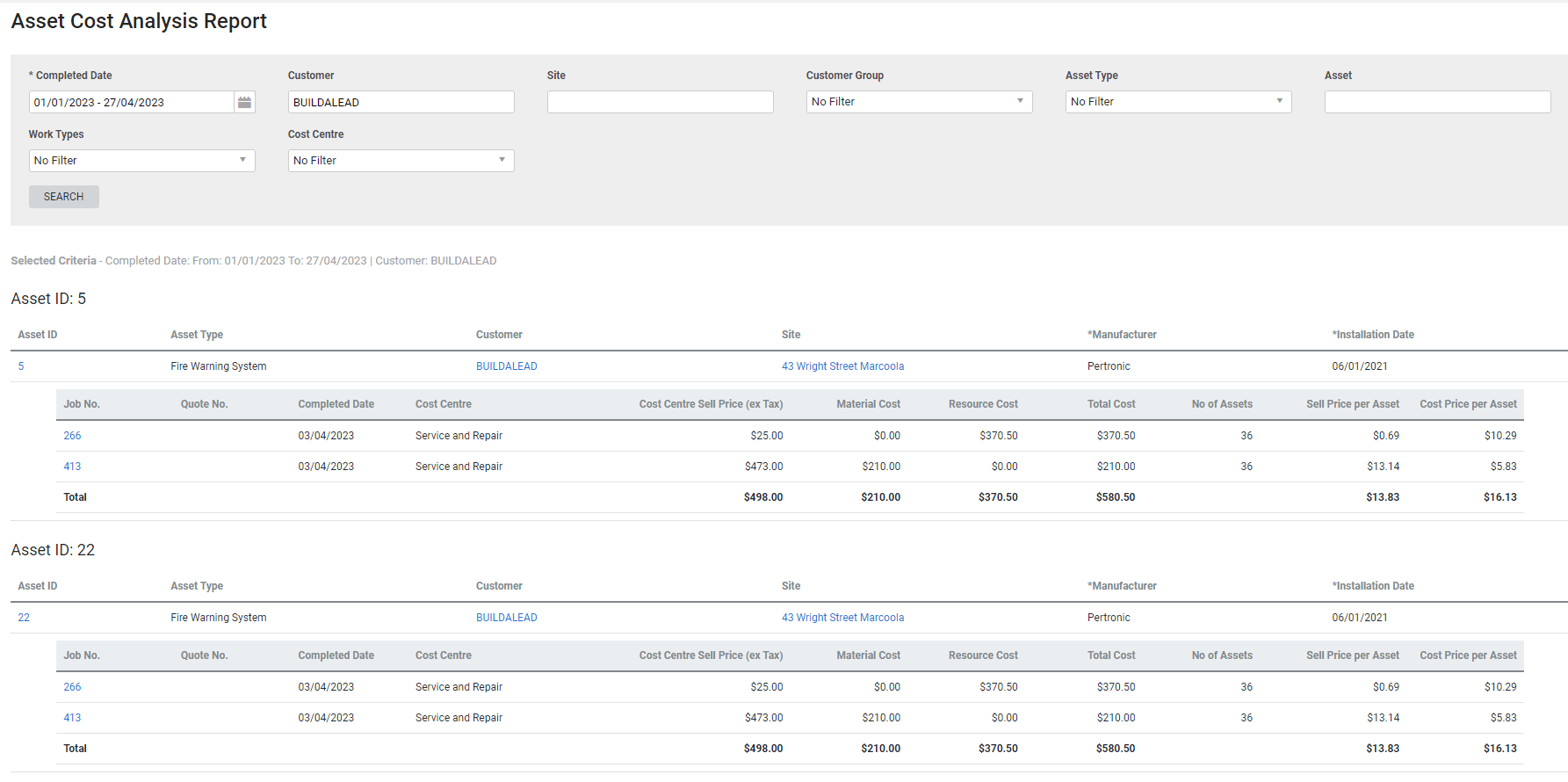This screenshot has height=782, width=1568.
Task: Open 43 Wright Street Marcoola site under Asset 22
Action: tap(842, 618)
